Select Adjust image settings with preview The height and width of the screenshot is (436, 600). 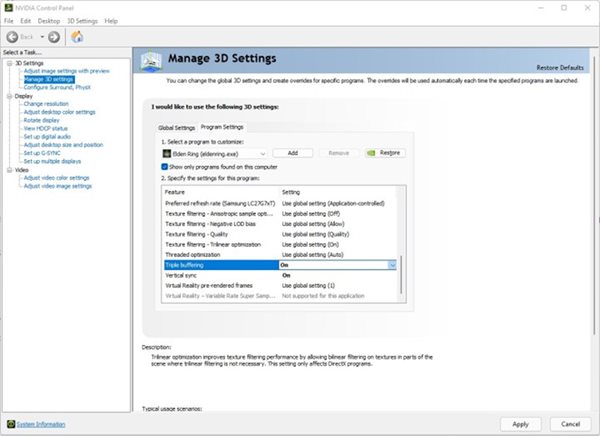[x=67, y=71]
